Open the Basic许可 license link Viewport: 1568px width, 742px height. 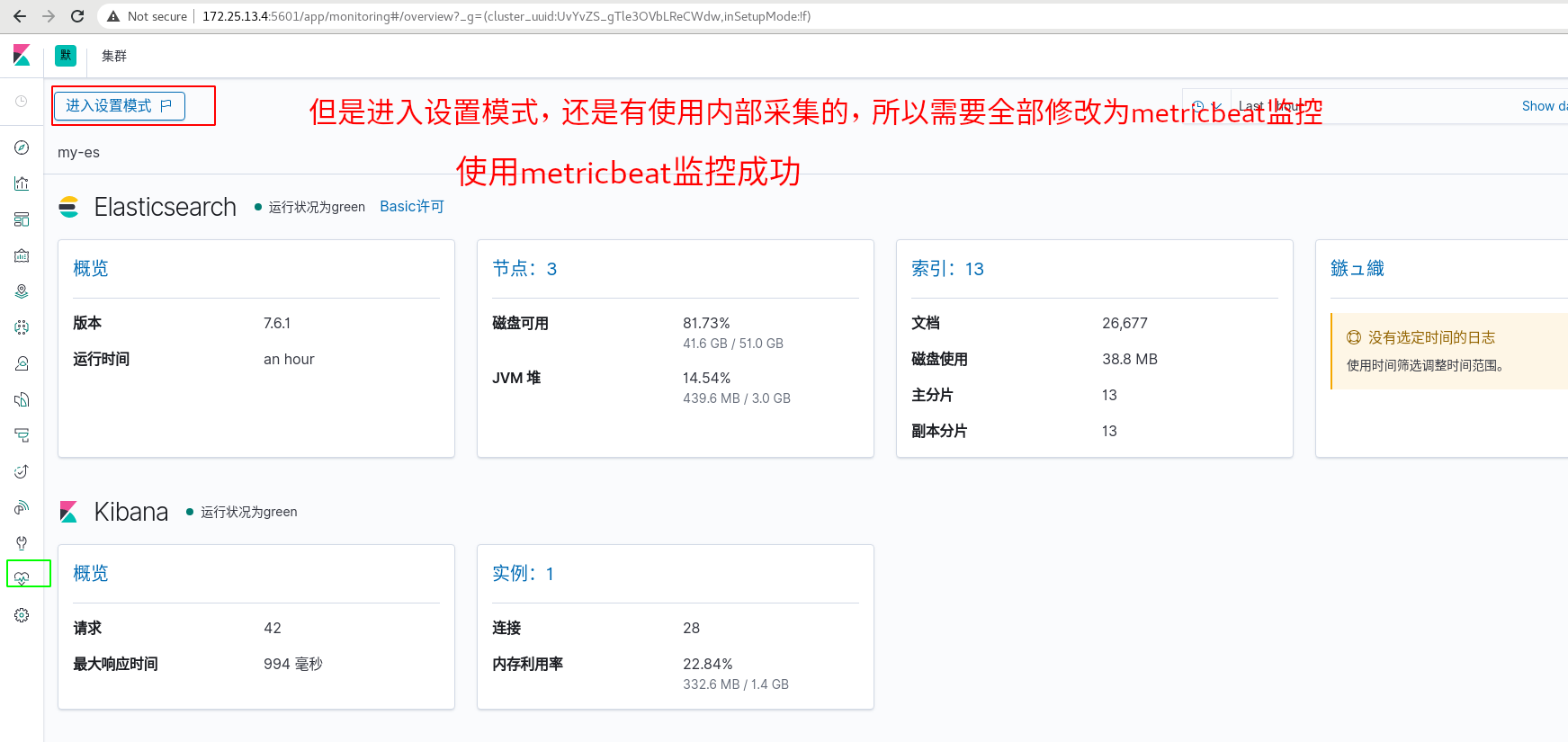[412, 207]
